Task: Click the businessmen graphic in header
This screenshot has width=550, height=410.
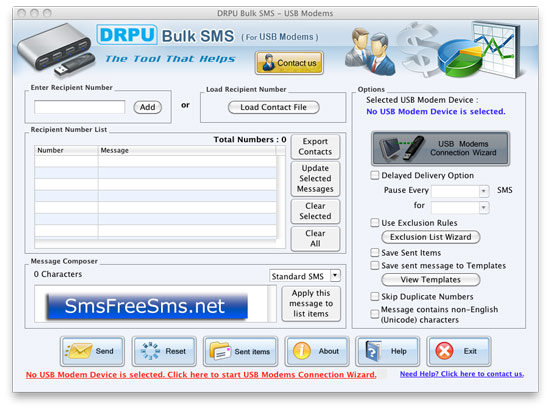Action: (x=370, y=52)
